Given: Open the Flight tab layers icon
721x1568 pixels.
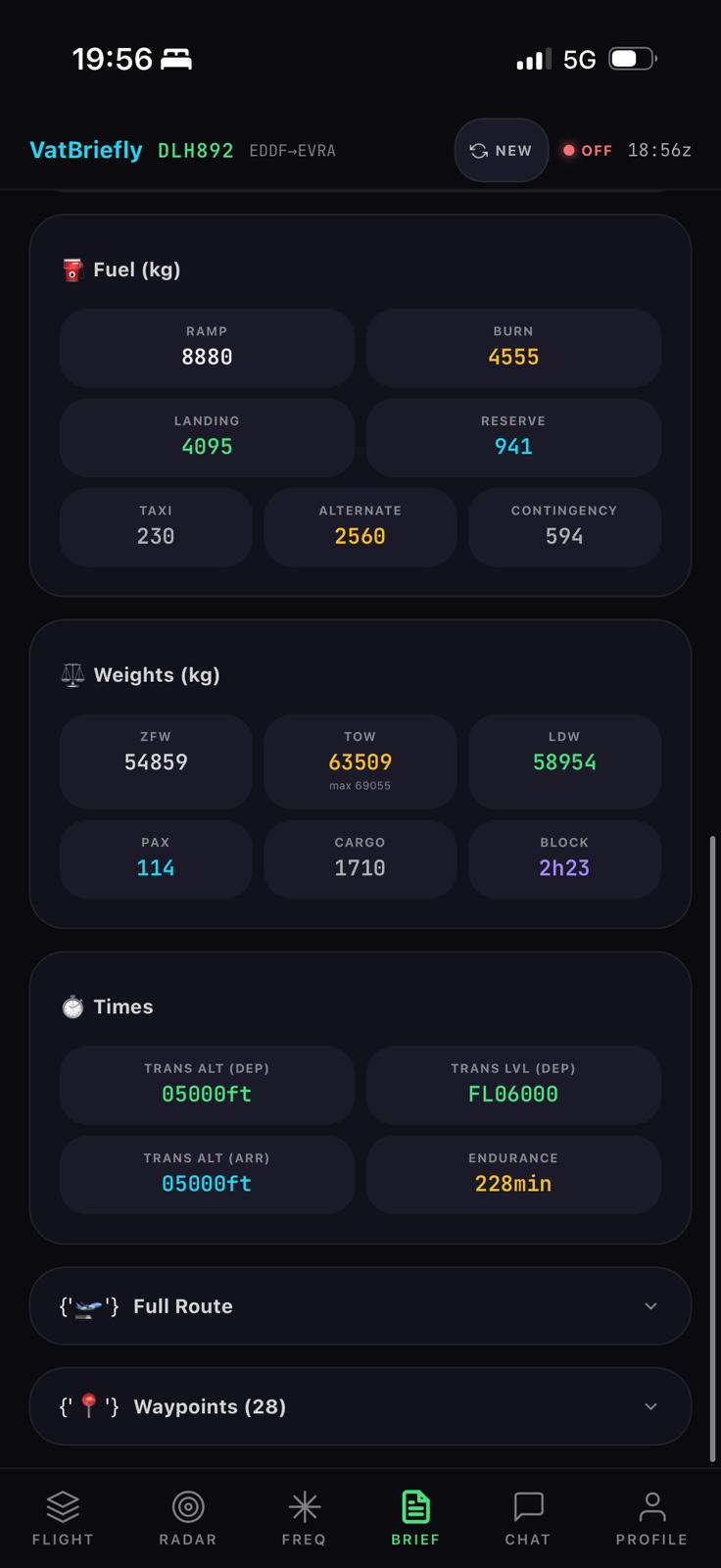Looking at the screenshot, I should (x=63, y=1506).
